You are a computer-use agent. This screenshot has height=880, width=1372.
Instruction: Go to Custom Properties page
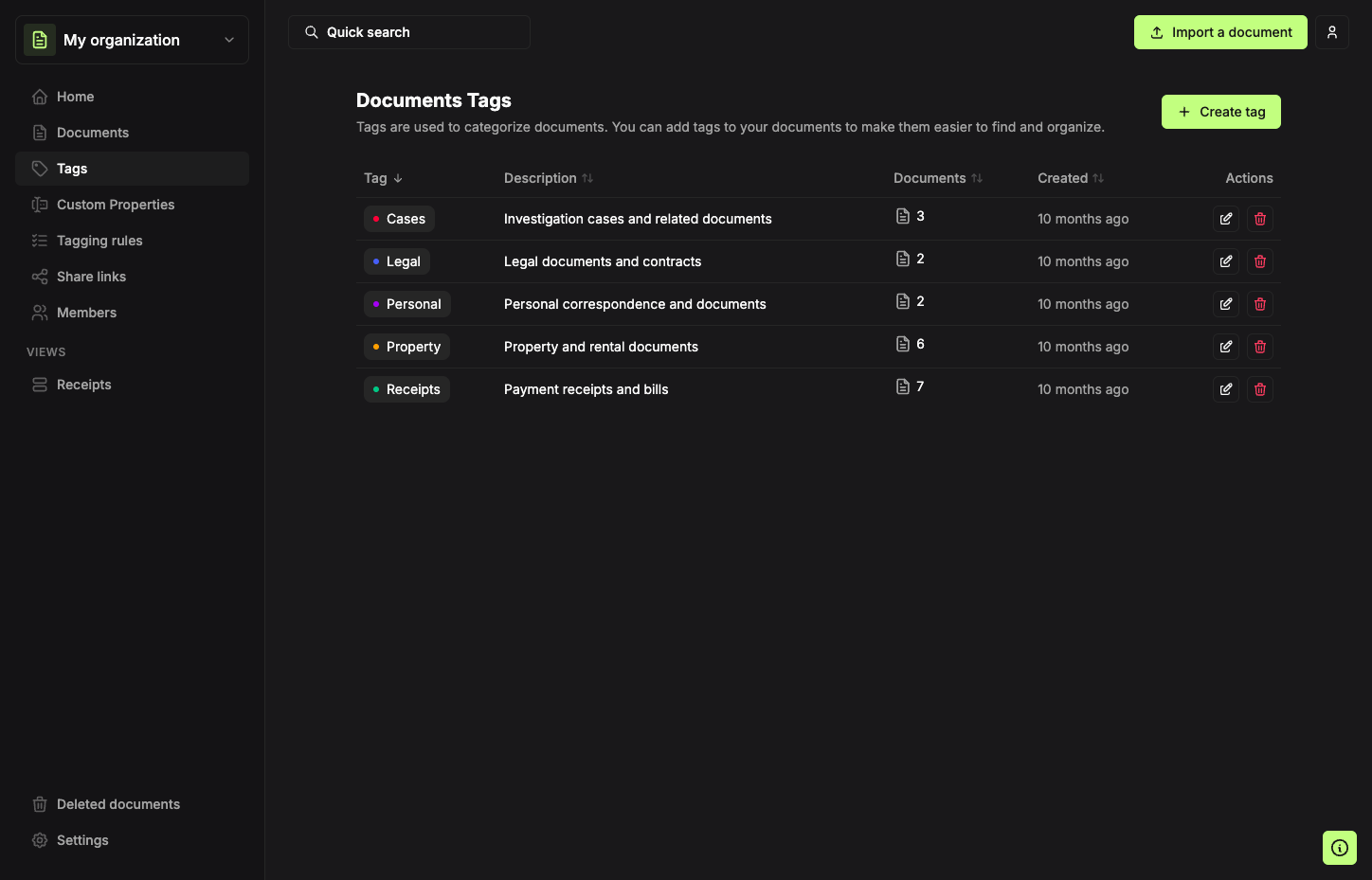132,205
